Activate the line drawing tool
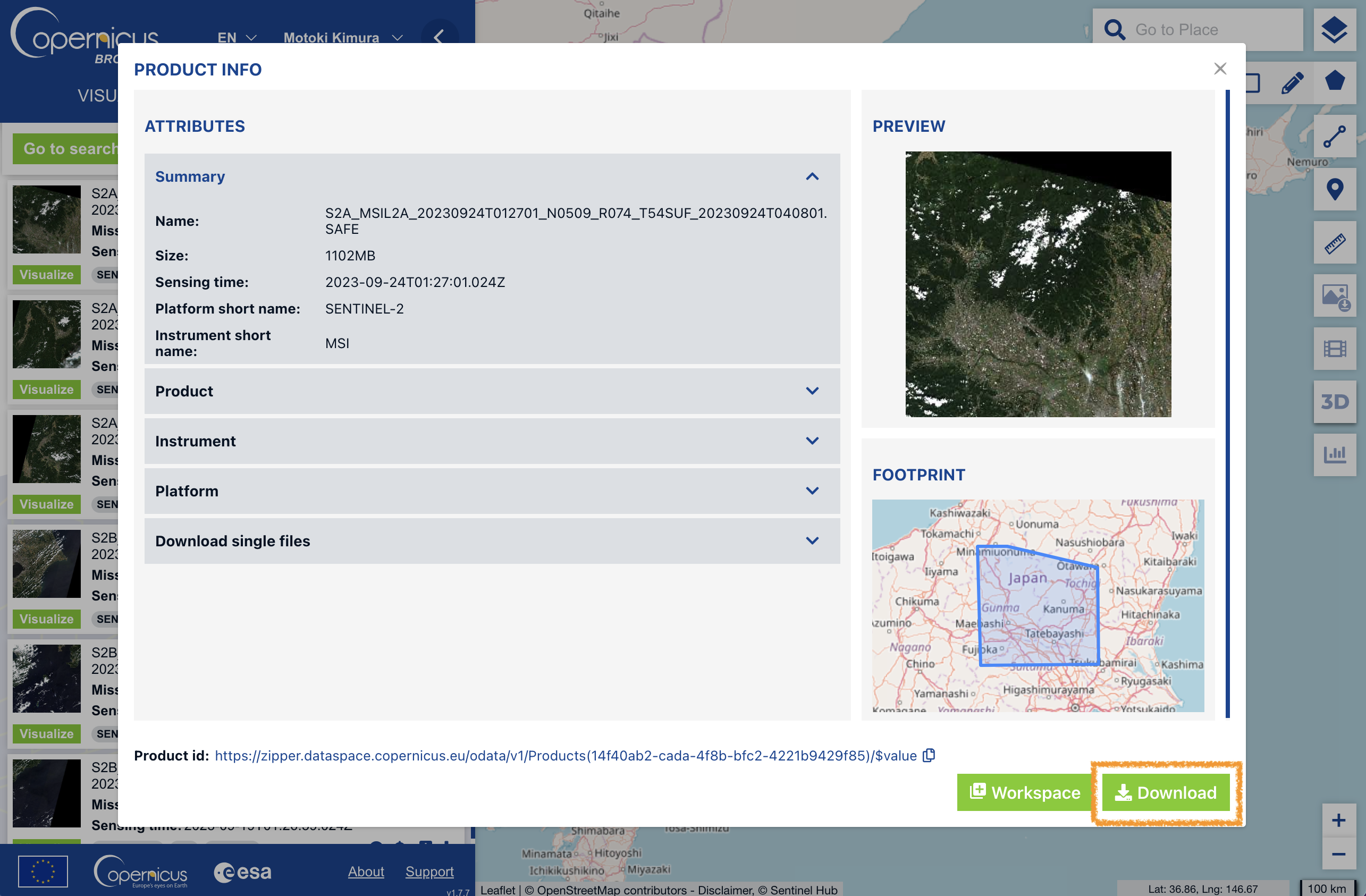Viewport: 1366px width, 896px height. pyautogui.click(x=1334, y=137)
